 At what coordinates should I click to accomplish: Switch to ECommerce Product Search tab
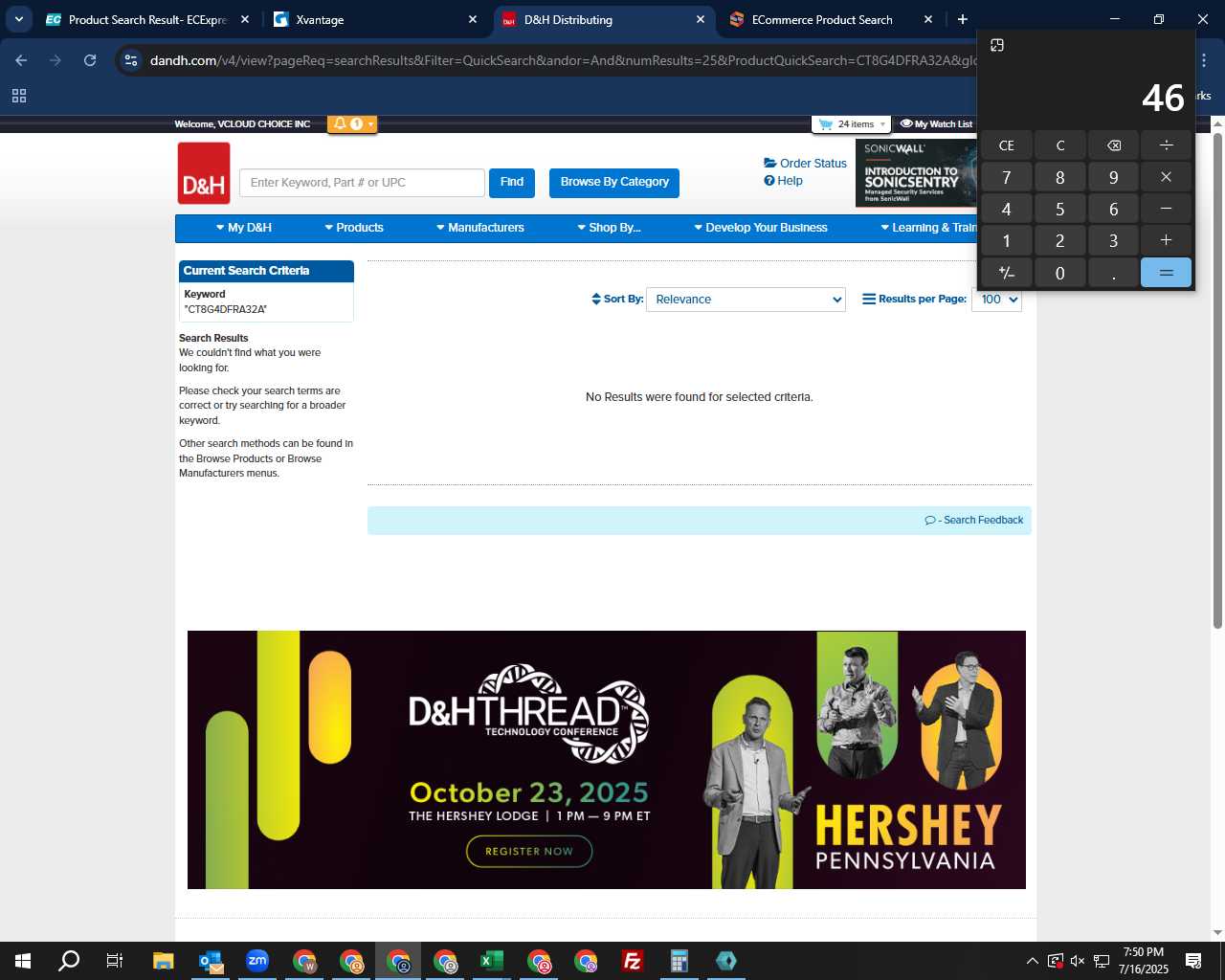pyautogui.click(x=831, y=19)
